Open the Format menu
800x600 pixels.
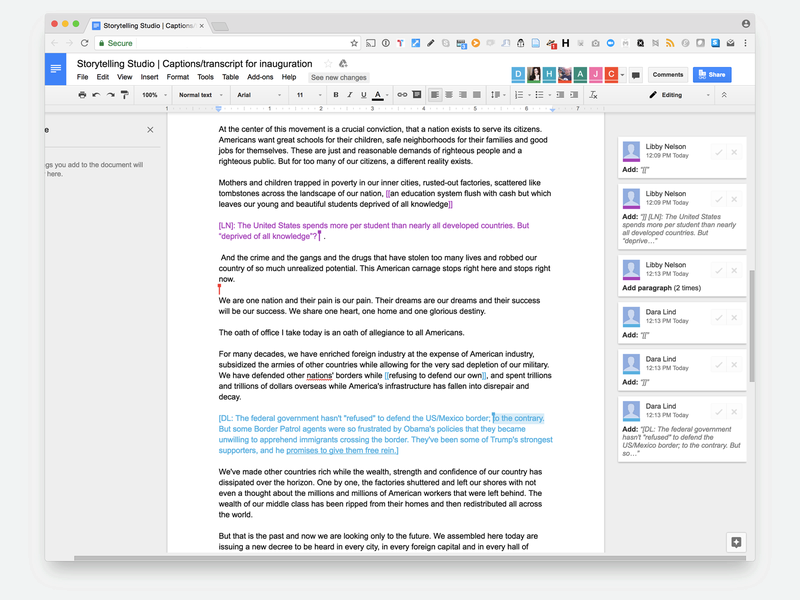pyautogui.click(x=178, y=77)
